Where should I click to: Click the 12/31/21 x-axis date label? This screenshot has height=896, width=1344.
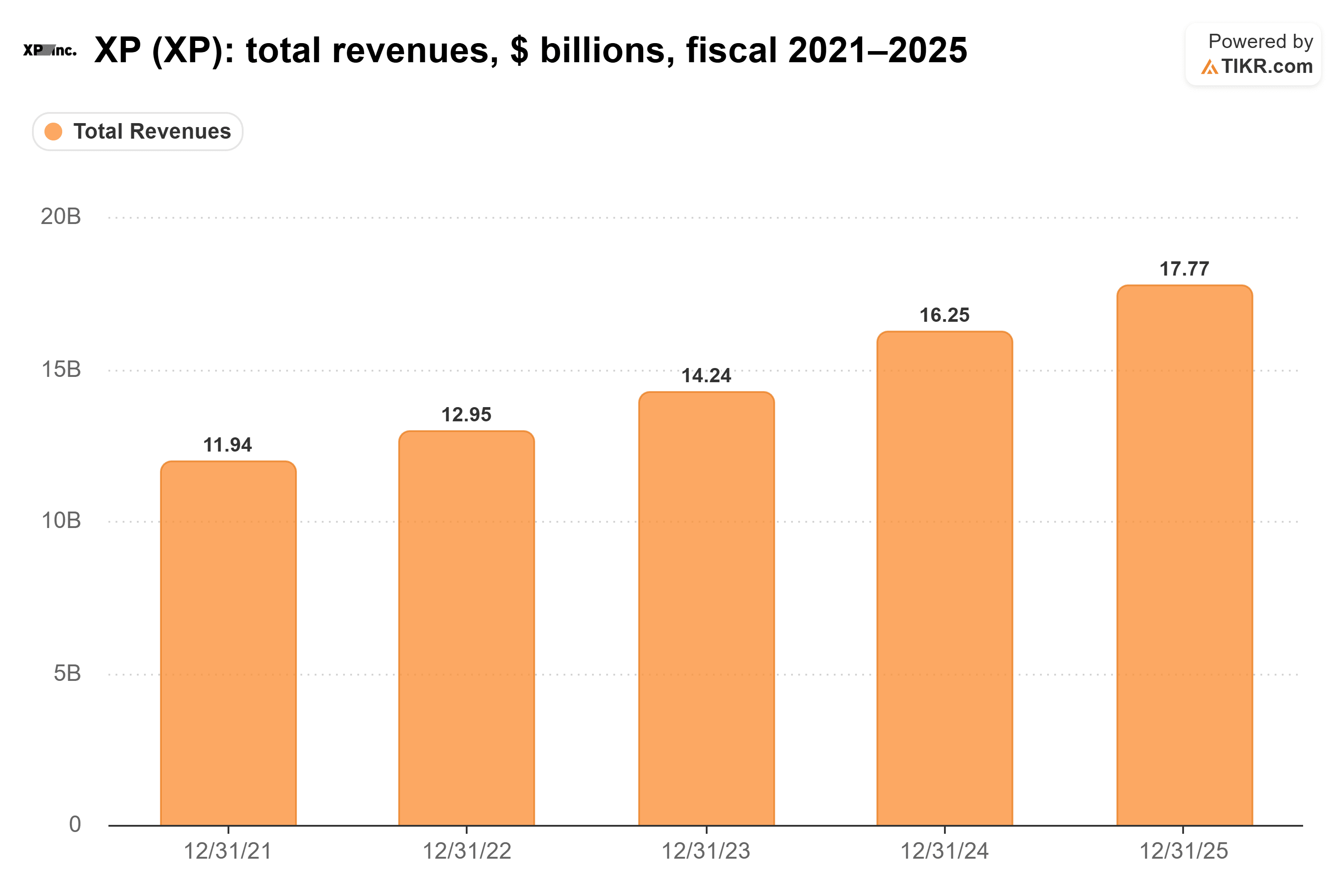pos(228,851)
